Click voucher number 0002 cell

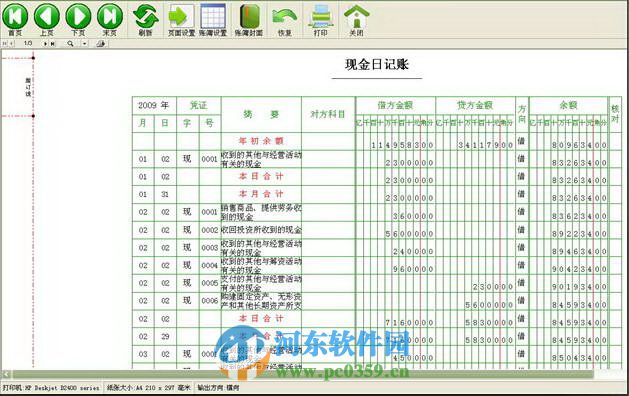click(x=210, y=230)
